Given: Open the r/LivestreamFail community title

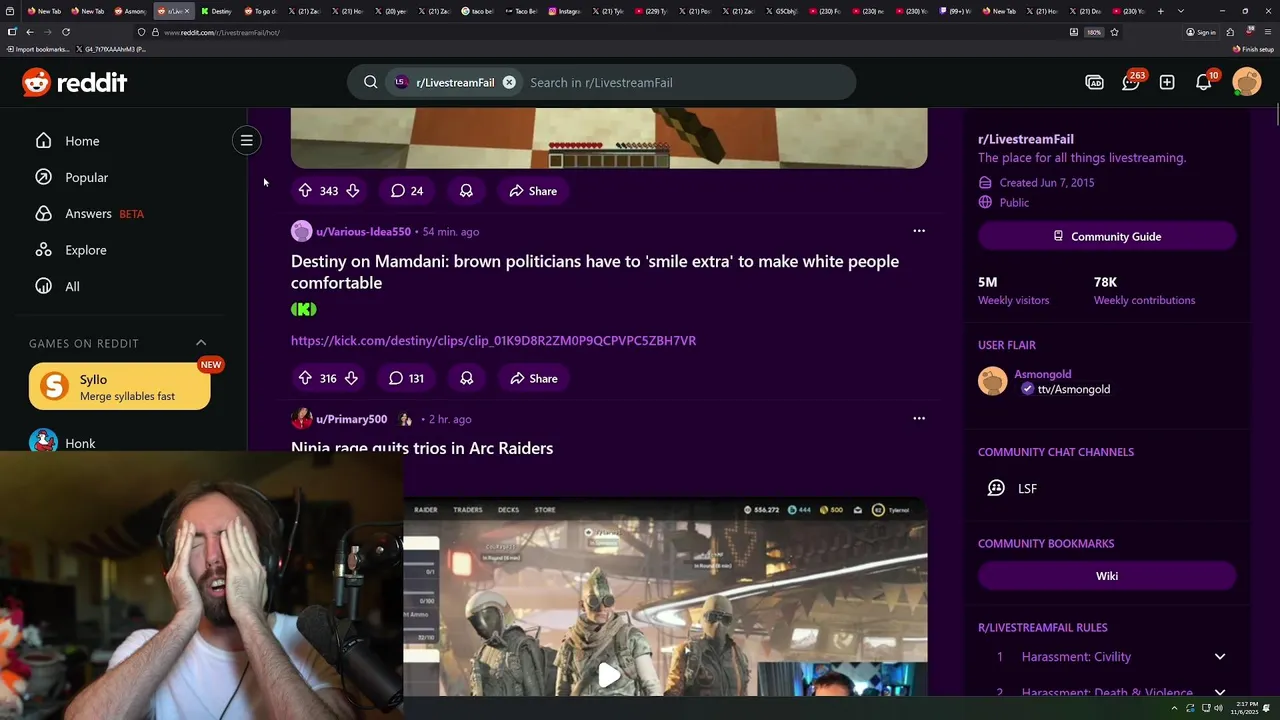Looking at the screenshot, I should pyautogui.click(x=1026, y=139).
